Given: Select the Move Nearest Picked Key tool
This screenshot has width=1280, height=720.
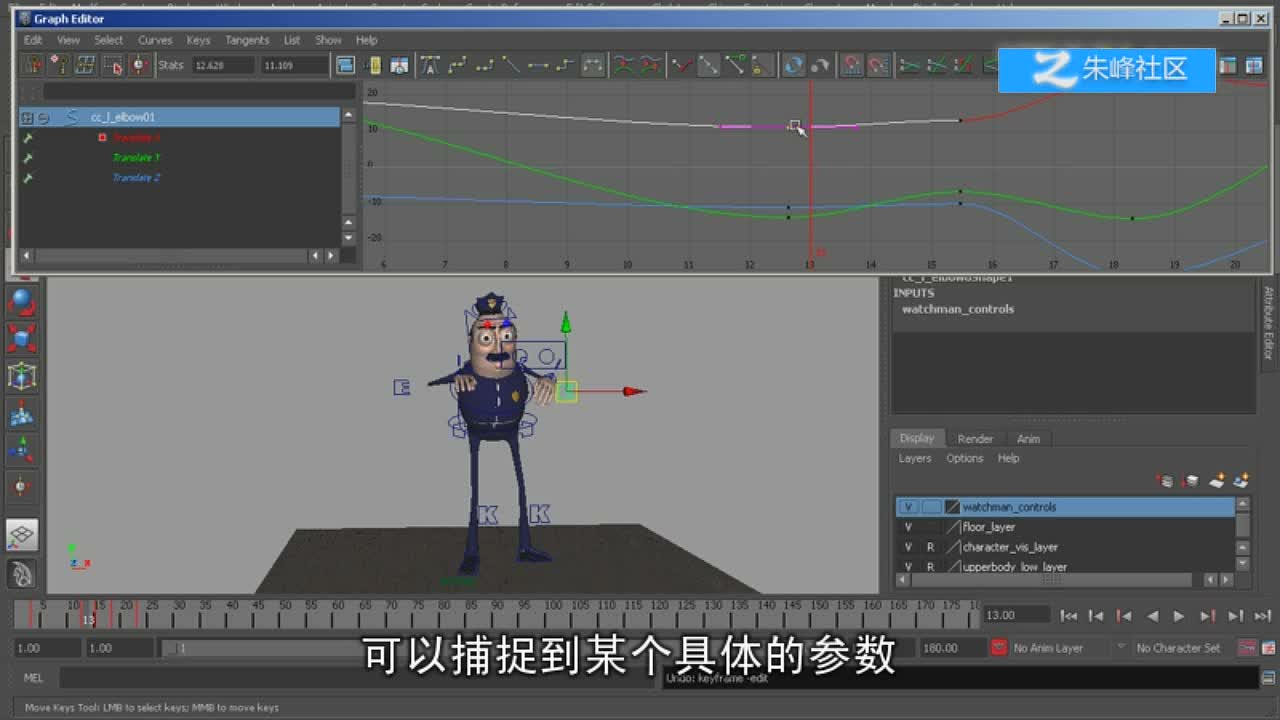Looking at the screenshot, I should [x=34, y=66].
